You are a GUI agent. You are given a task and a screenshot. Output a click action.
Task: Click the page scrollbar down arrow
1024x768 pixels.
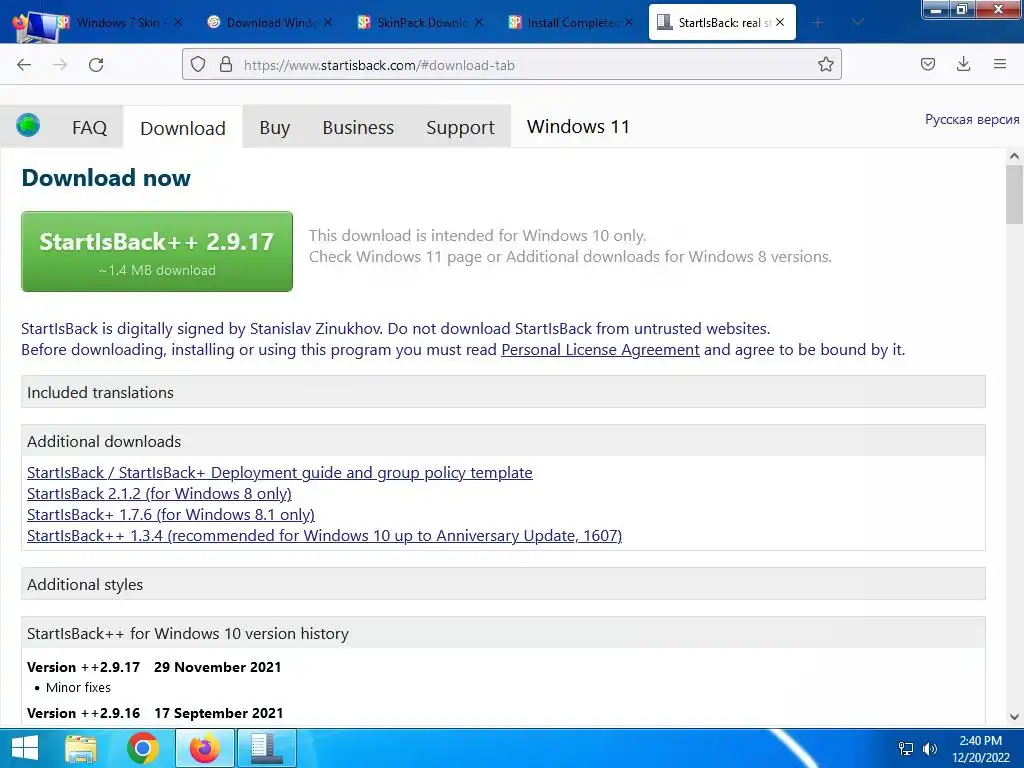pos(1014,716)
